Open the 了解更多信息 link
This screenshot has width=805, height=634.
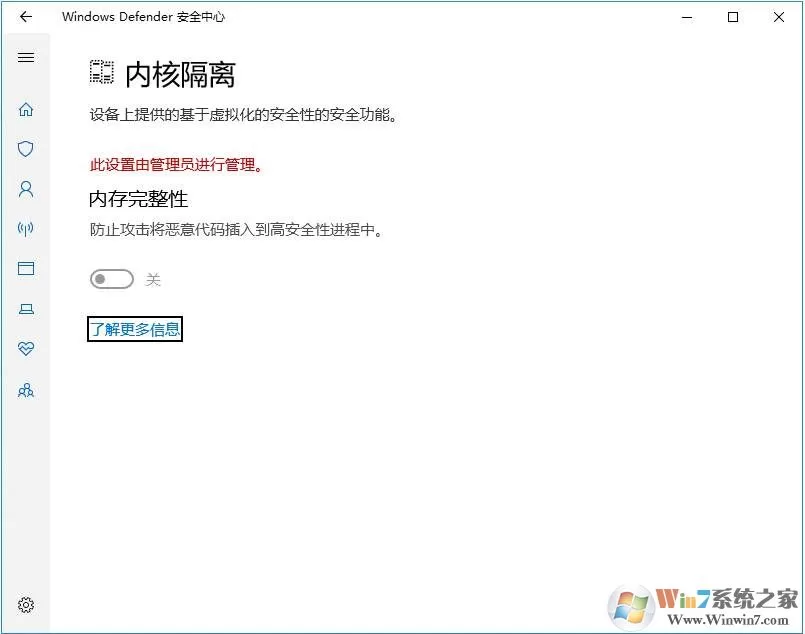pos(135,329)
